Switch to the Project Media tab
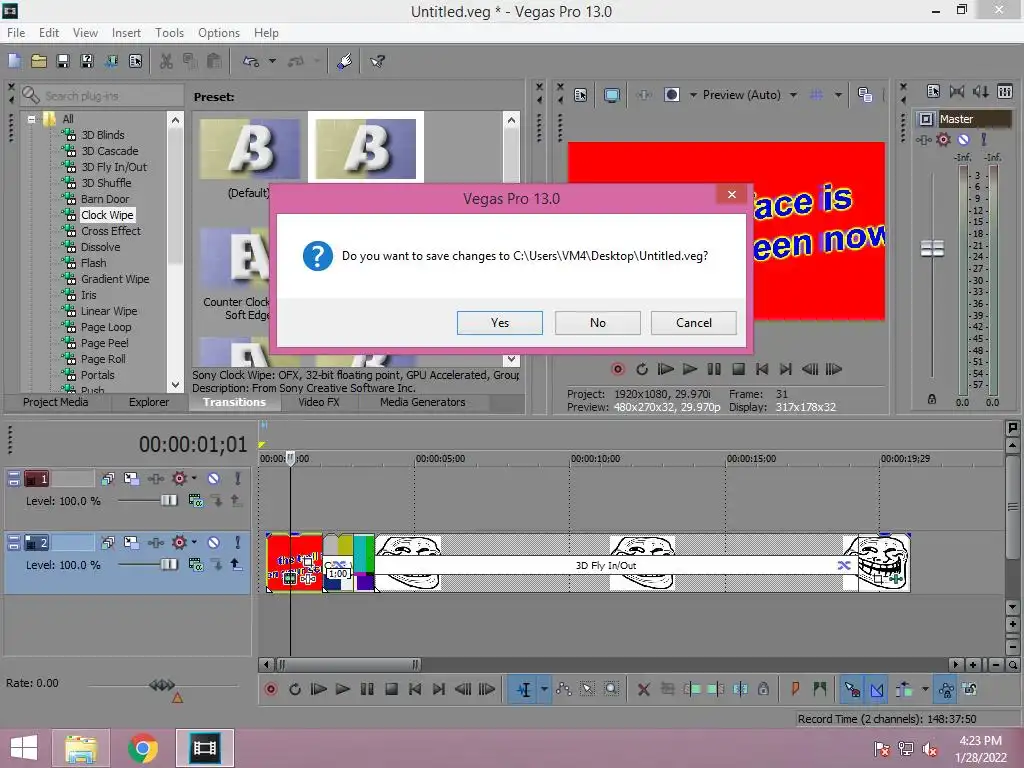 pyautogui.click(x=56, y=402)
